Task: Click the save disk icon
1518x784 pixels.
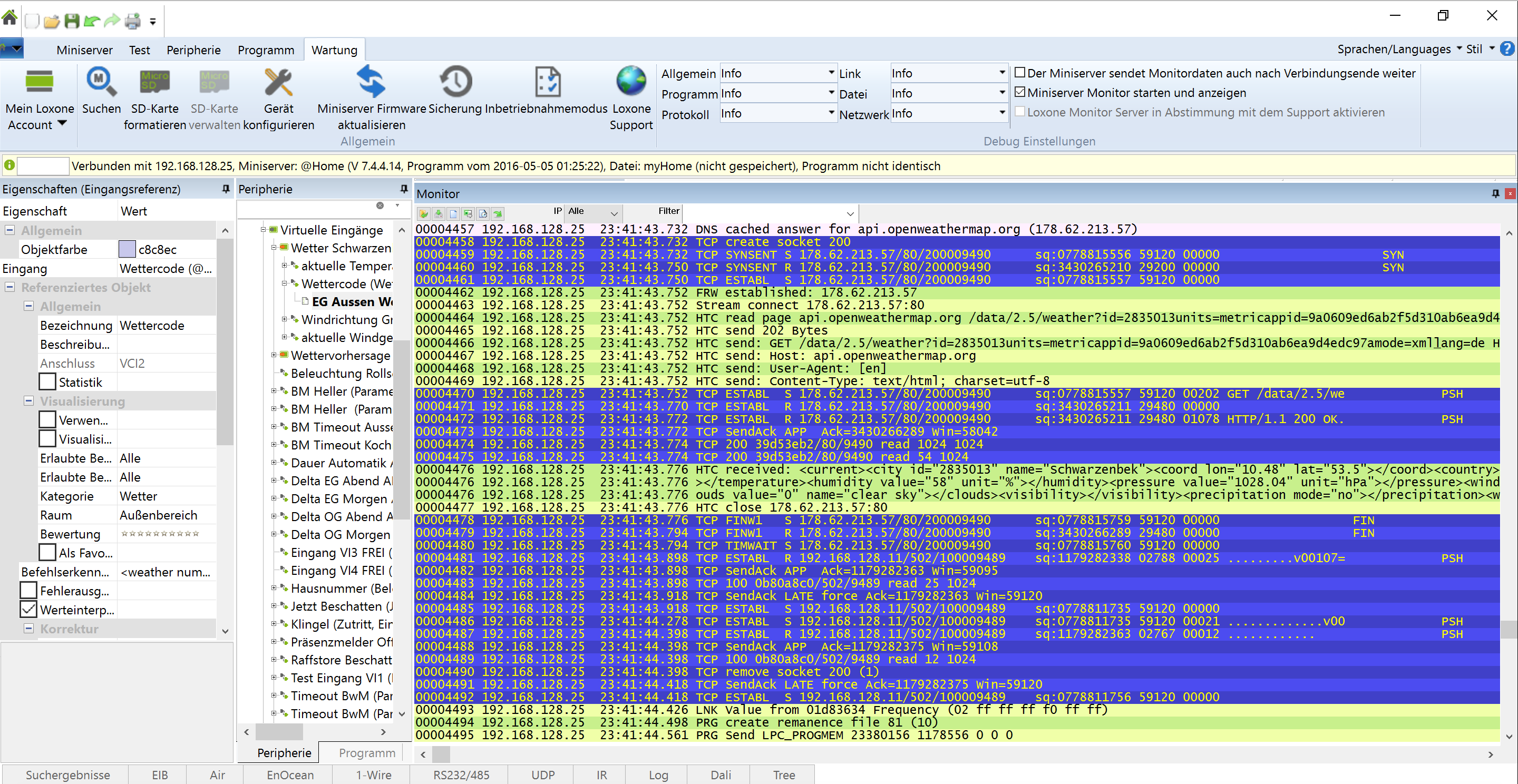Action: point(72,21)
